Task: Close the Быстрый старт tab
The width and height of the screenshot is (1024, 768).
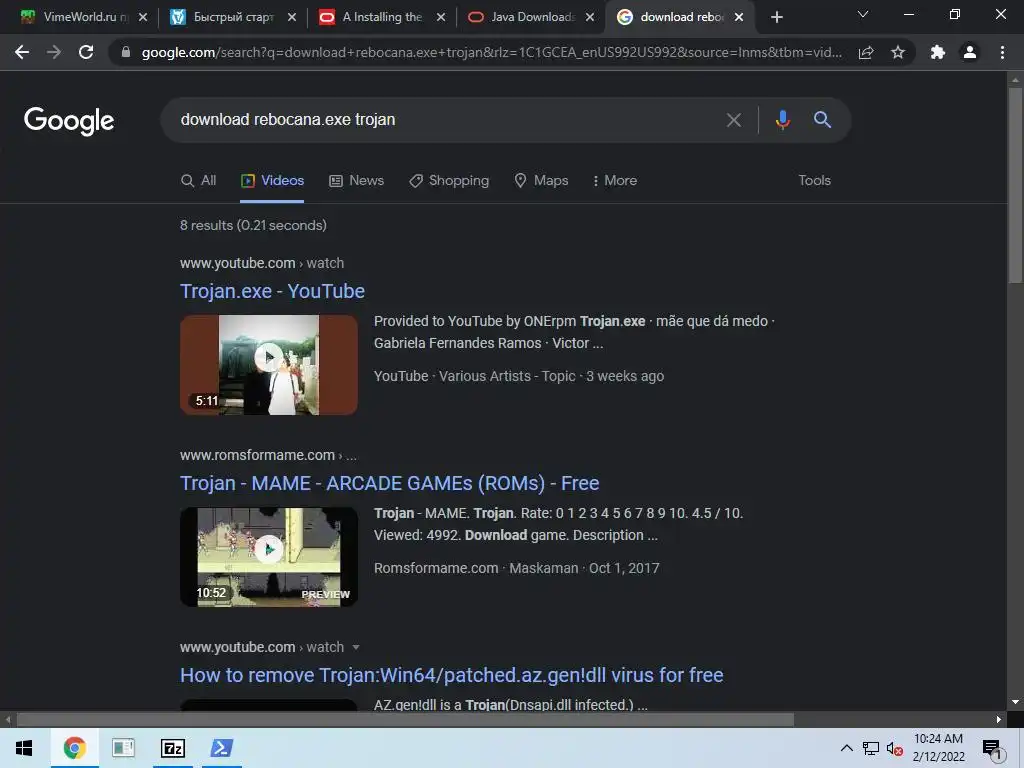Action: pyautogui.click(x=292, y=17)
